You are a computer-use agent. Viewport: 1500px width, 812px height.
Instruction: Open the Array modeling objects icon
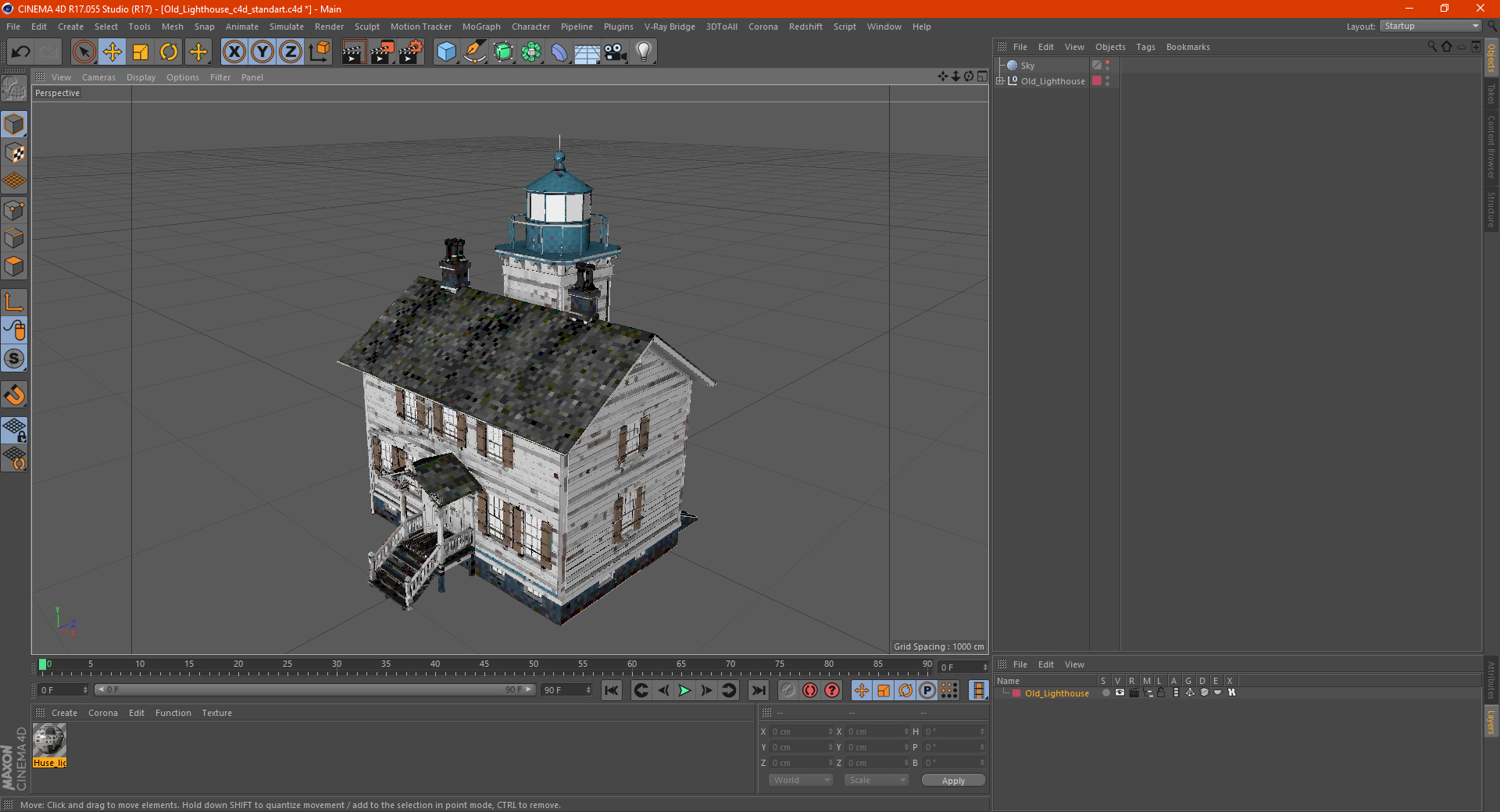(x=531, y=52)
